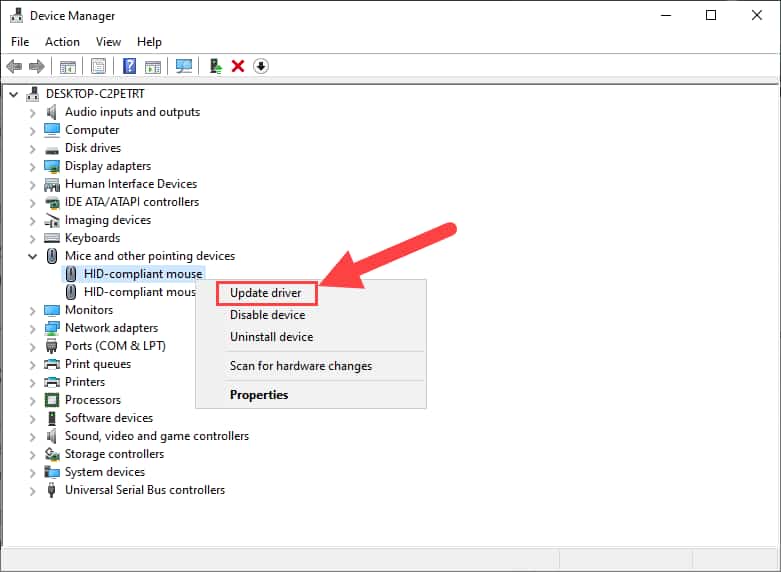Screen dimensions: 781x572
Task: Click the Properties sheet toolbar icon
Action: click(99, 66)
